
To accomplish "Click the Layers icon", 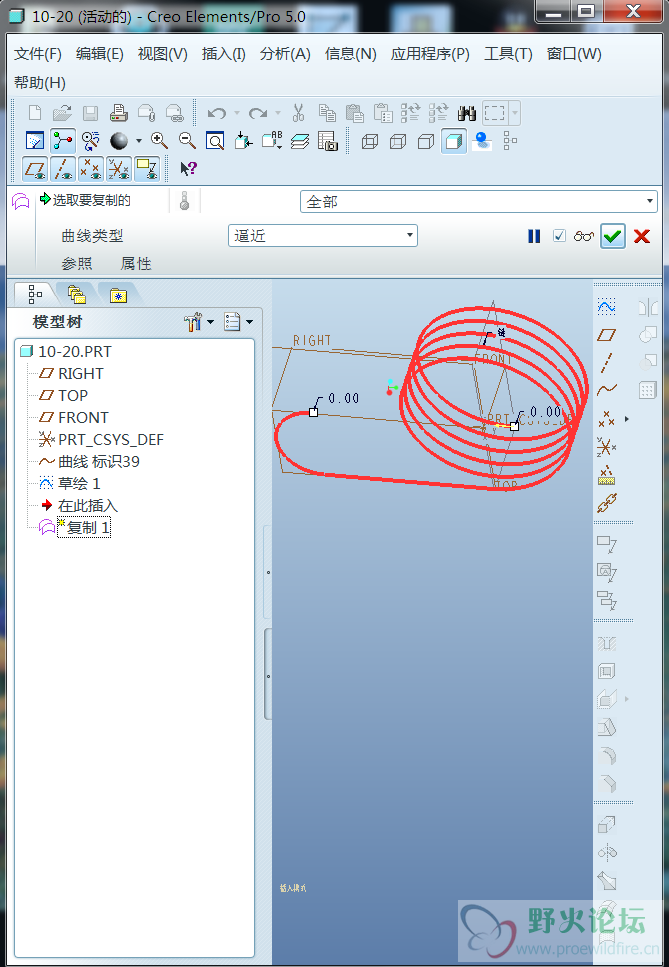I will point(300,141).
